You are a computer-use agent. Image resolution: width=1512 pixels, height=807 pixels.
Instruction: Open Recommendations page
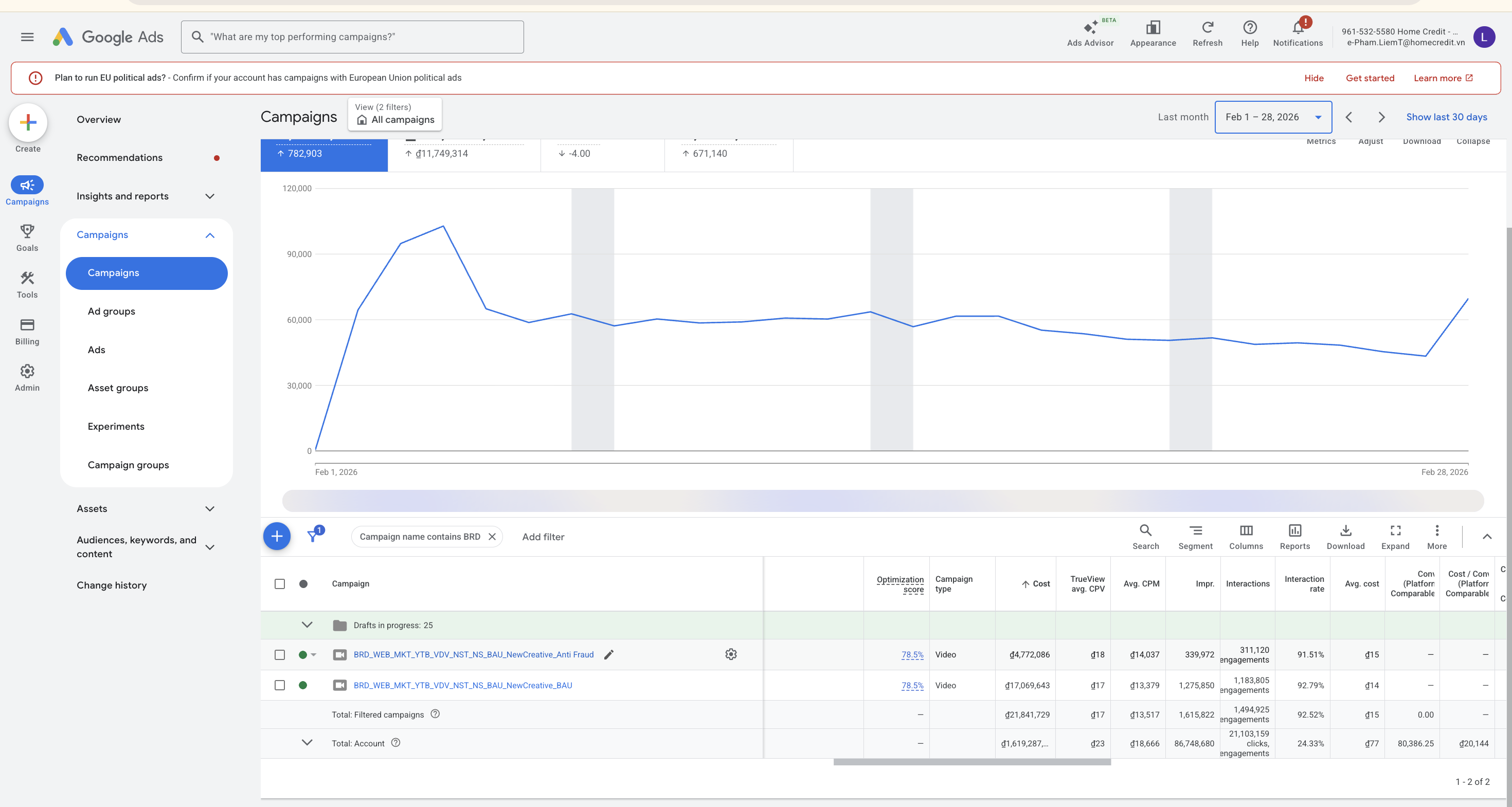[120, 158]
